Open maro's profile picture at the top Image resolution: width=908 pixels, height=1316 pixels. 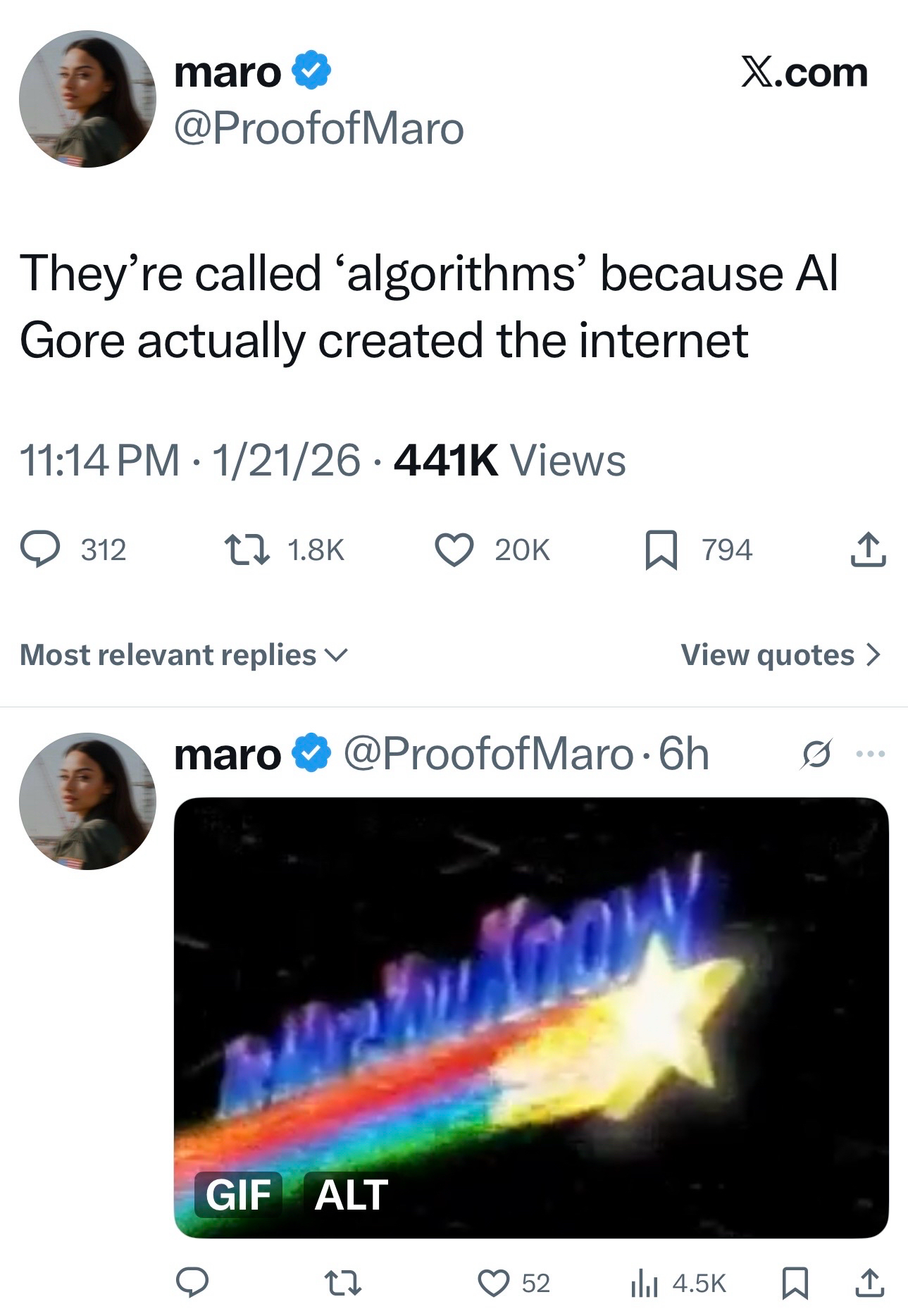[x=87, y=99]
